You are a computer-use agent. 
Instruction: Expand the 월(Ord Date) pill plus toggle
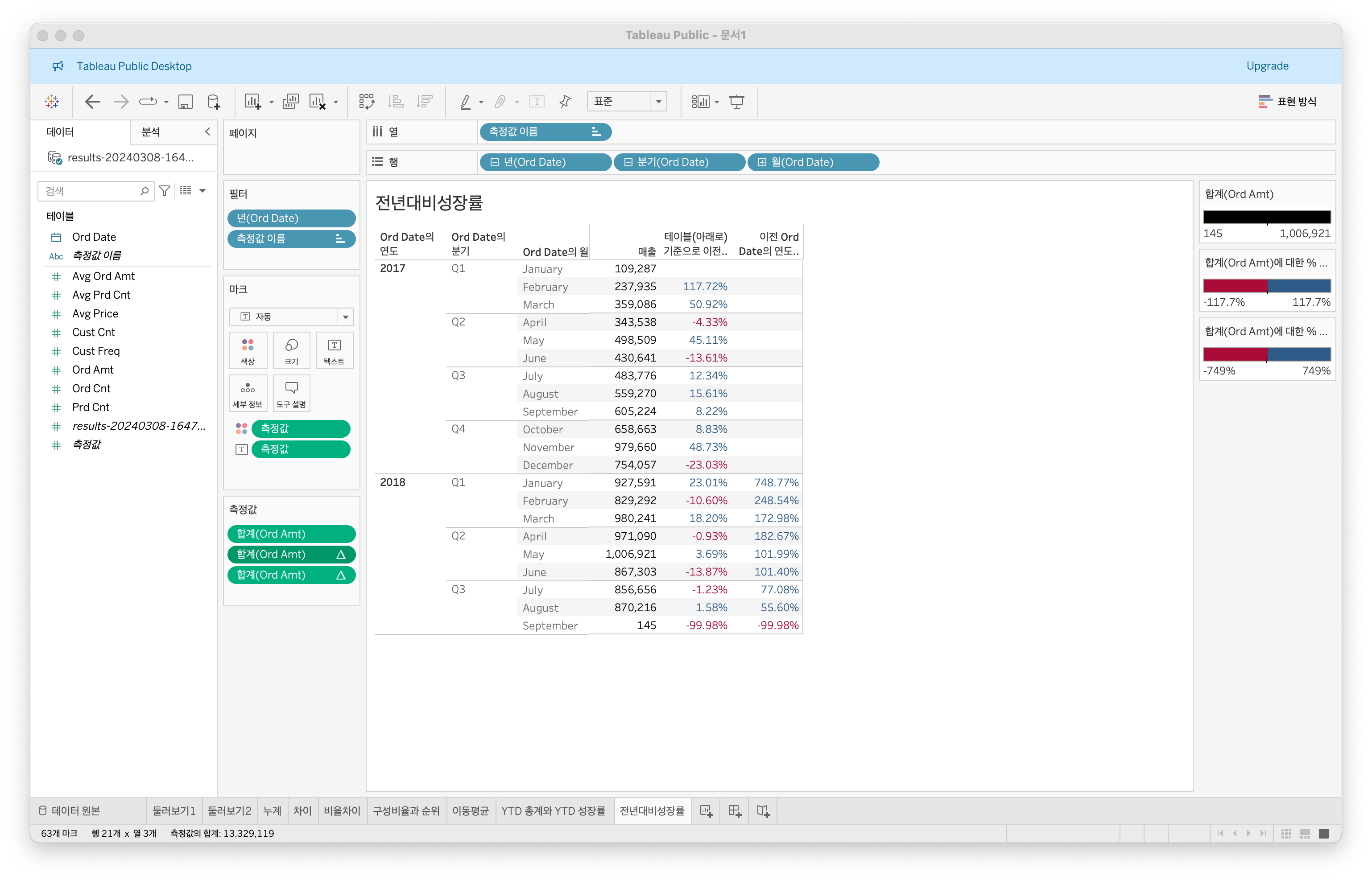pyautogui.click(x=762, y=162)
